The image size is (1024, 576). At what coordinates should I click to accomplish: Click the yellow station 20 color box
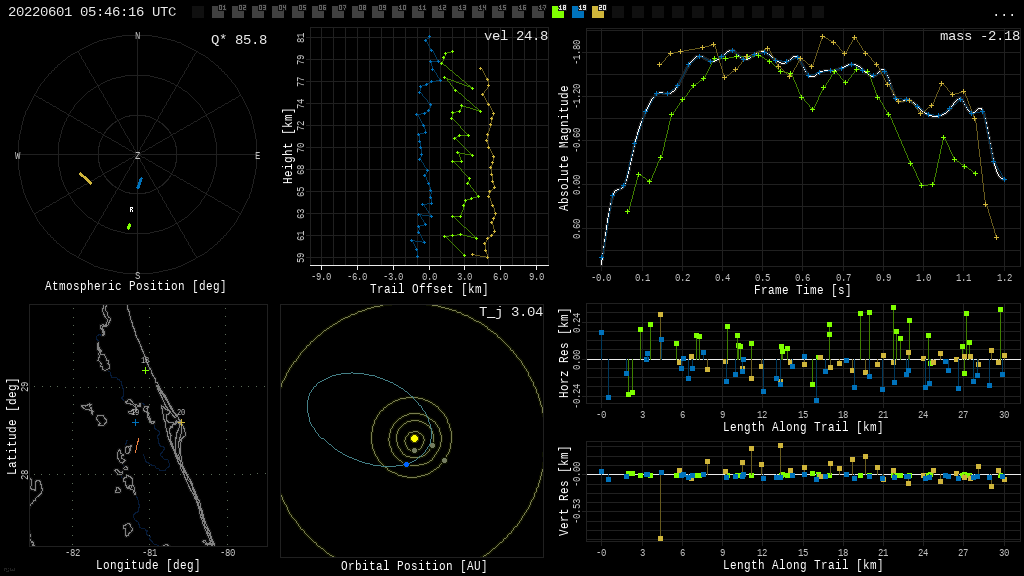598,12
